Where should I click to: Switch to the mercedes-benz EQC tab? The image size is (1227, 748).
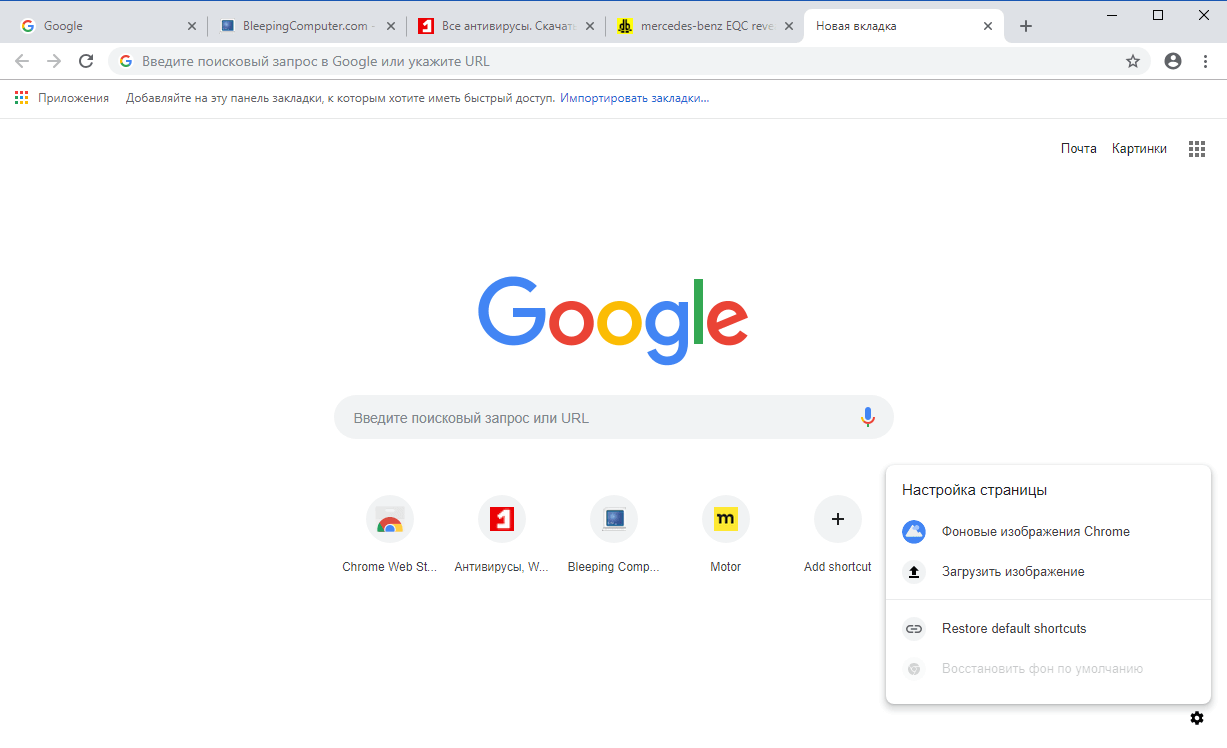coord(706,25)
